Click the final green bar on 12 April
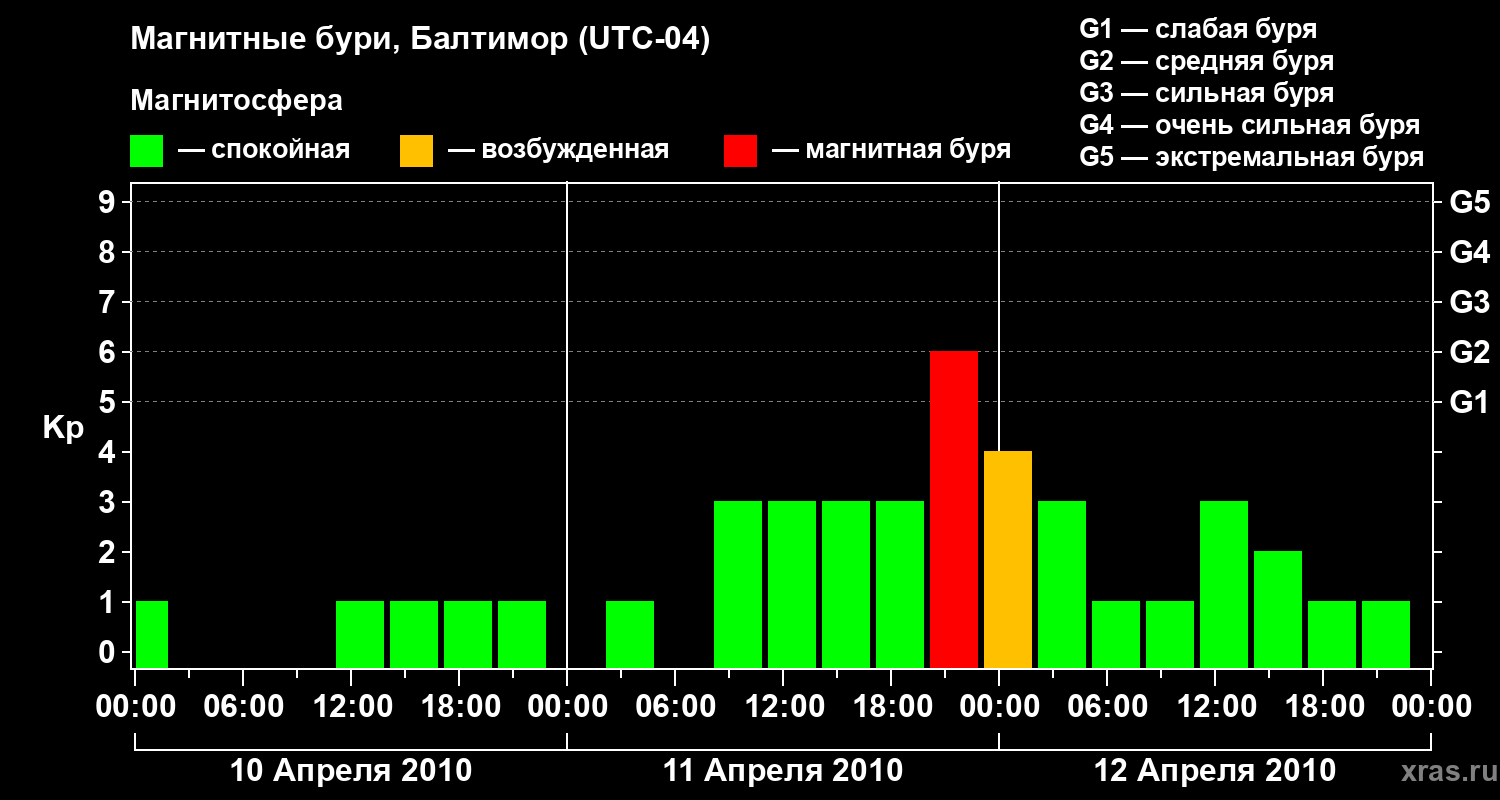 click(1386, 635)
